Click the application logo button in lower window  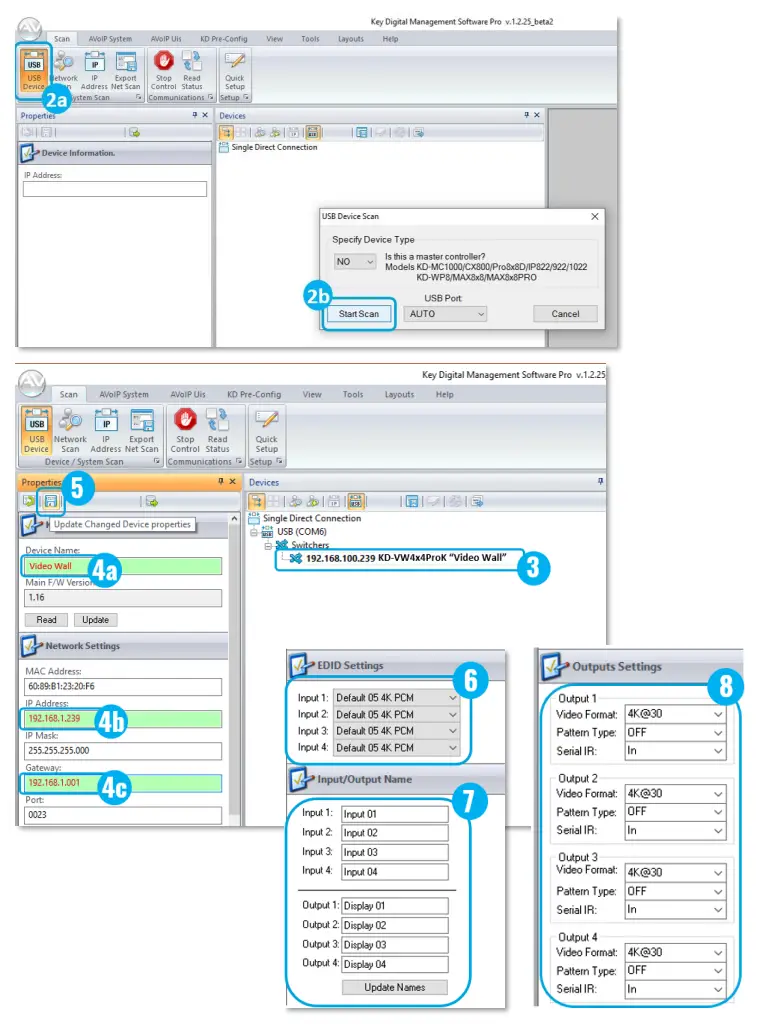click(31, 382)
